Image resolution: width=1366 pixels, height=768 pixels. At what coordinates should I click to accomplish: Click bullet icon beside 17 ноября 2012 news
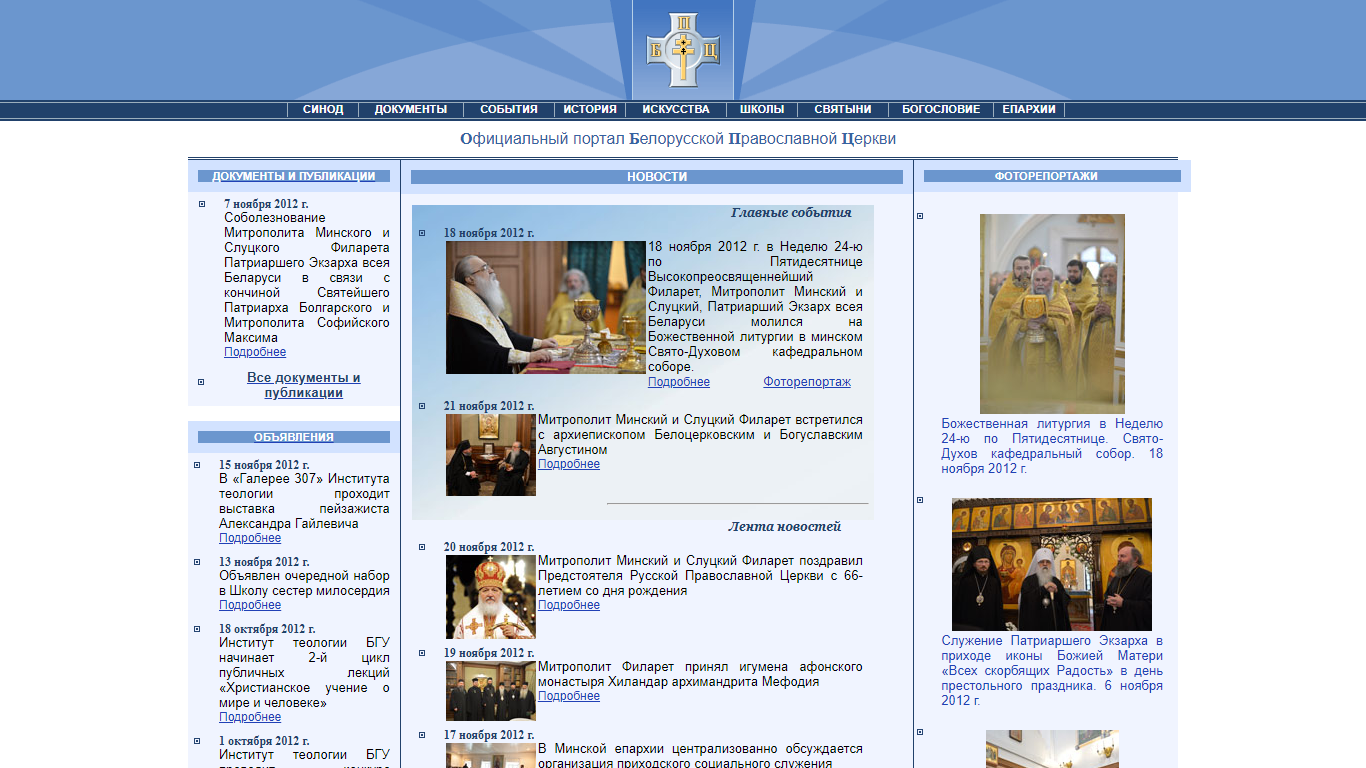coord(421,735)
